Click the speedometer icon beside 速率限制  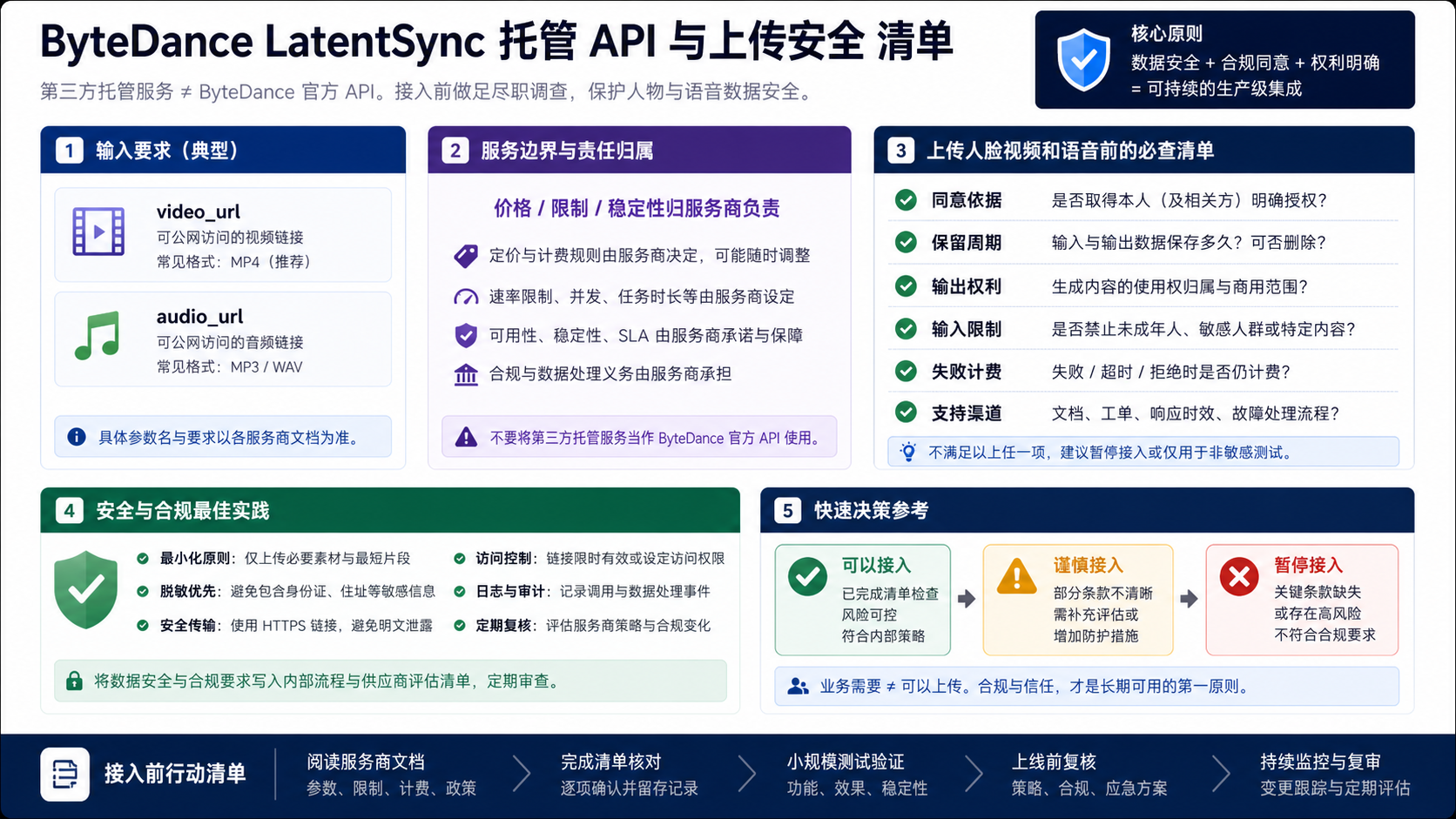click(466, 297)
